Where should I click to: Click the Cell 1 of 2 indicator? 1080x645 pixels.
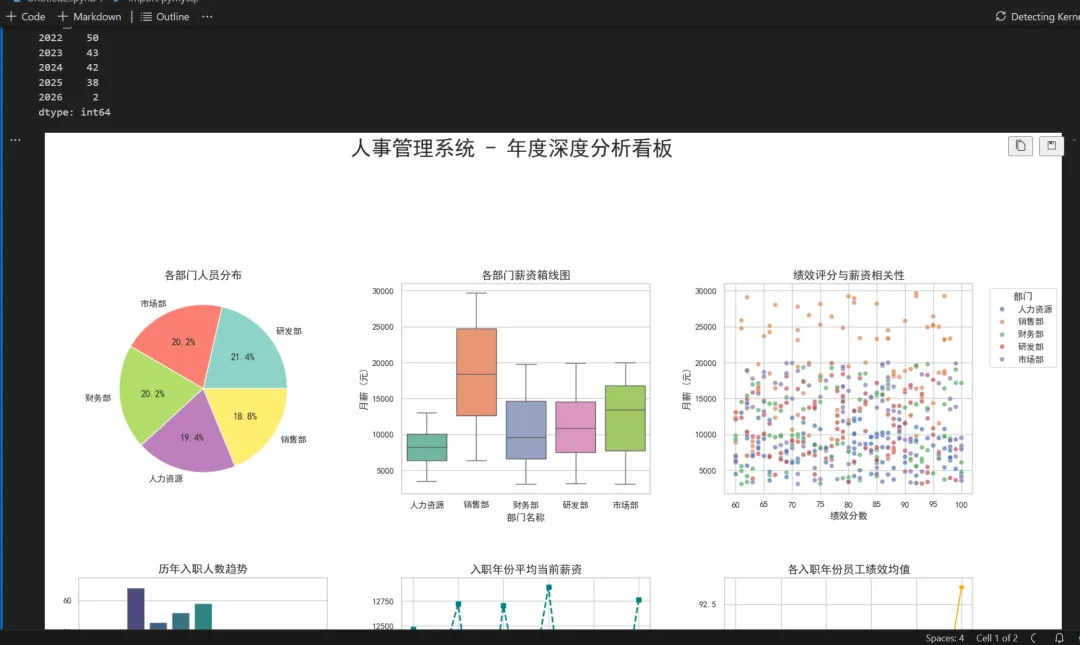tap(997, 638)
